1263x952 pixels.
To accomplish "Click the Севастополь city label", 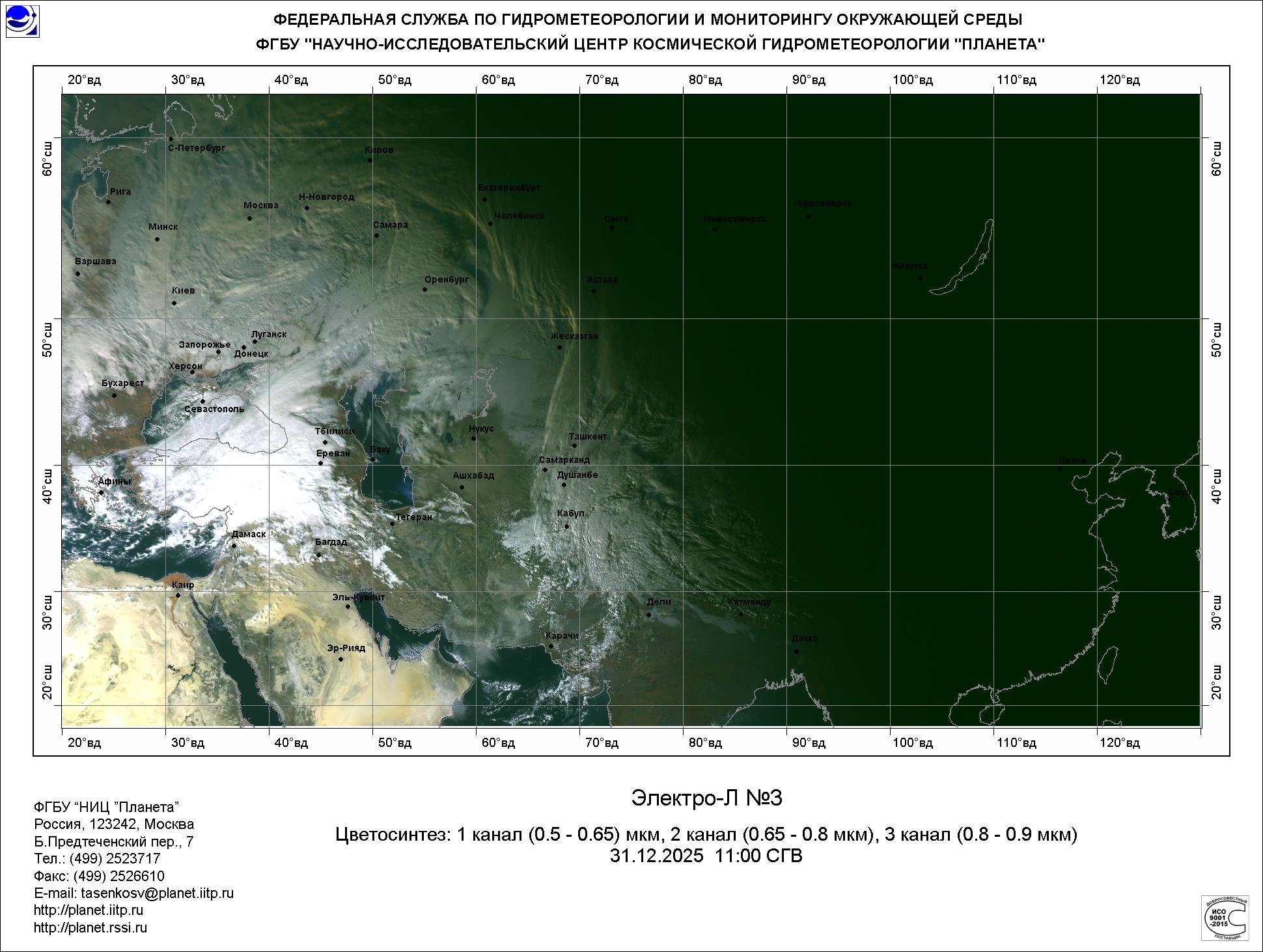I will 214,409.
